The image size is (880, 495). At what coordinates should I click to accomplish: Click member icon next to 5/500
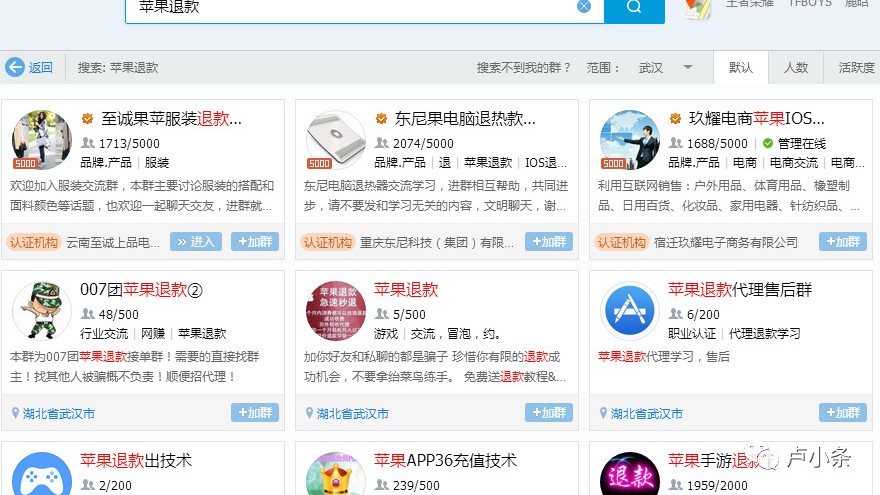382,313
